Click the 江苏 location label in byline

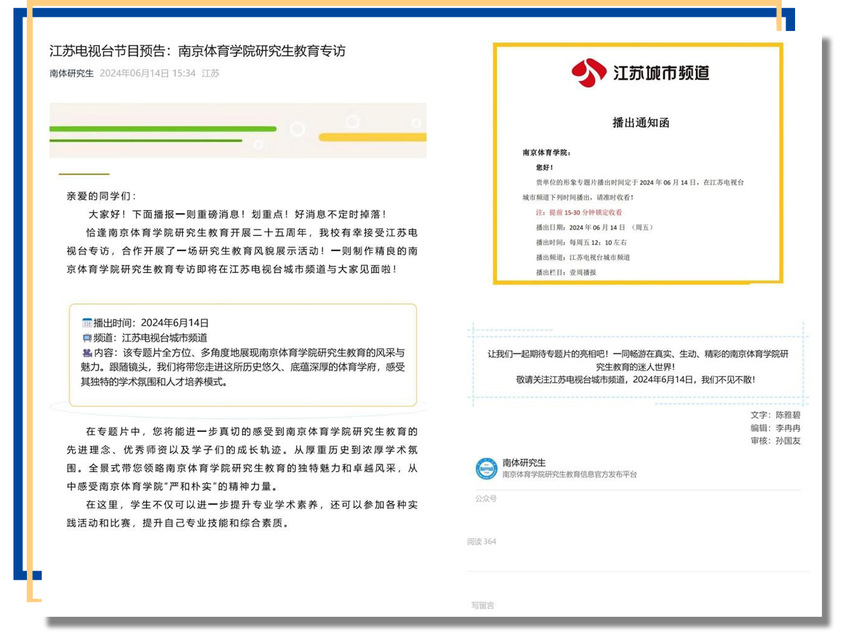pyautogui.click(x=210, y=73)
